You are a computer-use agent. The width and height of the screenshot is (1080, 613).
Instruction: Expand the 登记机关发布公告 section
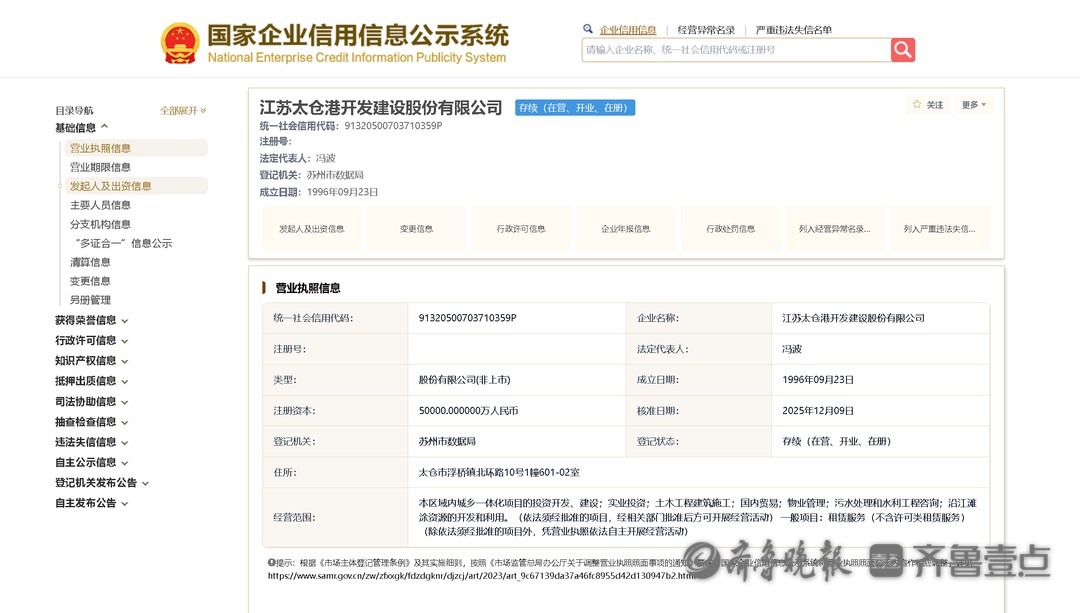pyautogui.click(x=102, y=483)
